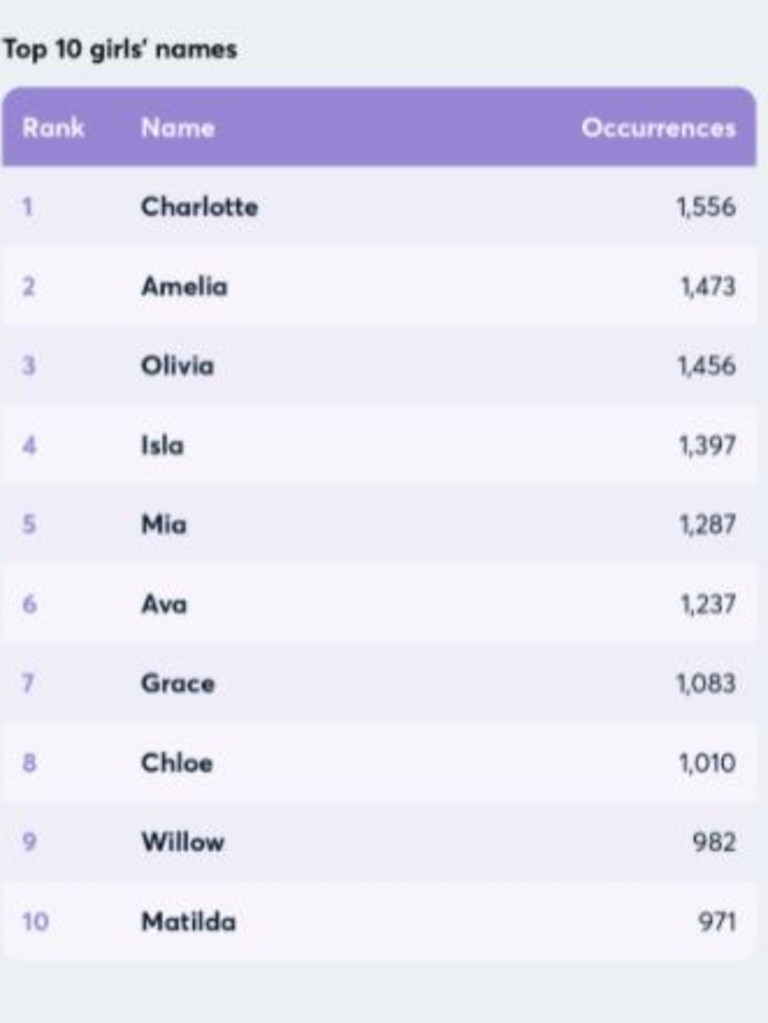The width and height of the screenshot is (768, 1023).
Task: Select the name Chloe
Action: 177,763
